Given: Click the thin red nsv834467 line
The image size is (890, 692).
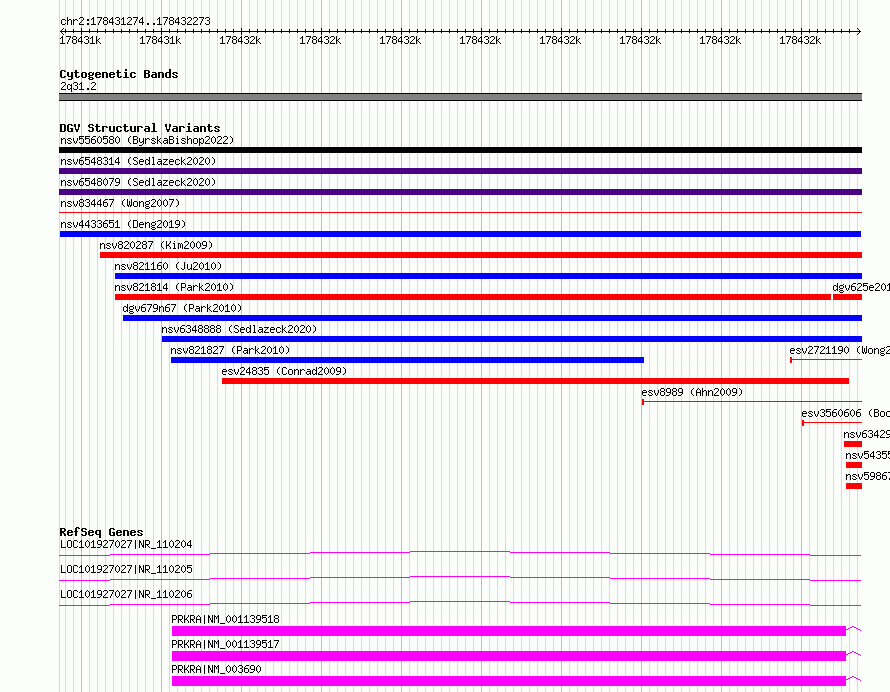Looking at the screenshot, I should point(460,213).
